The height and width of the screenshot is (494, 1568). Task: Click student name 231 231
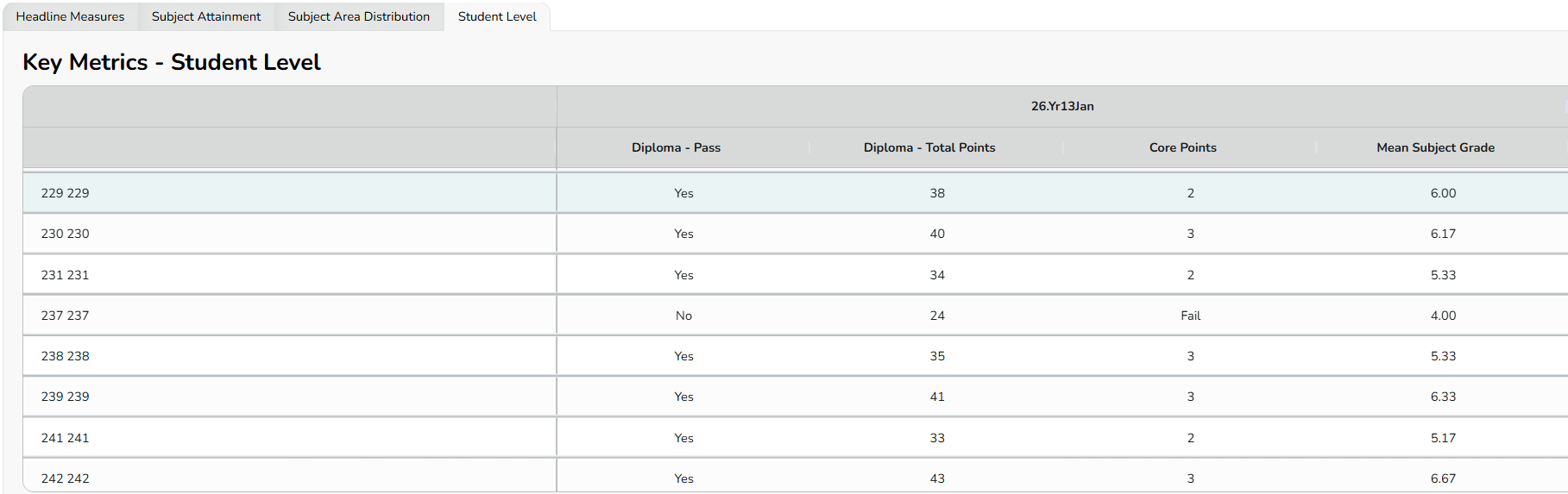(x=66, y=275)
